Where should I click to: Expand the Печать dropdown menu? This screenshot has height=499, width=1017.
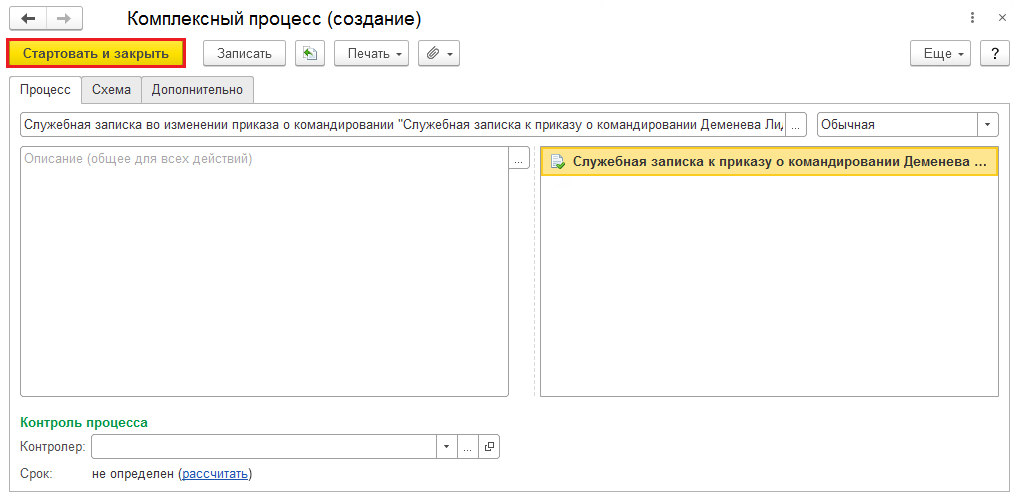pyautogui.click(x=372, y=53)
